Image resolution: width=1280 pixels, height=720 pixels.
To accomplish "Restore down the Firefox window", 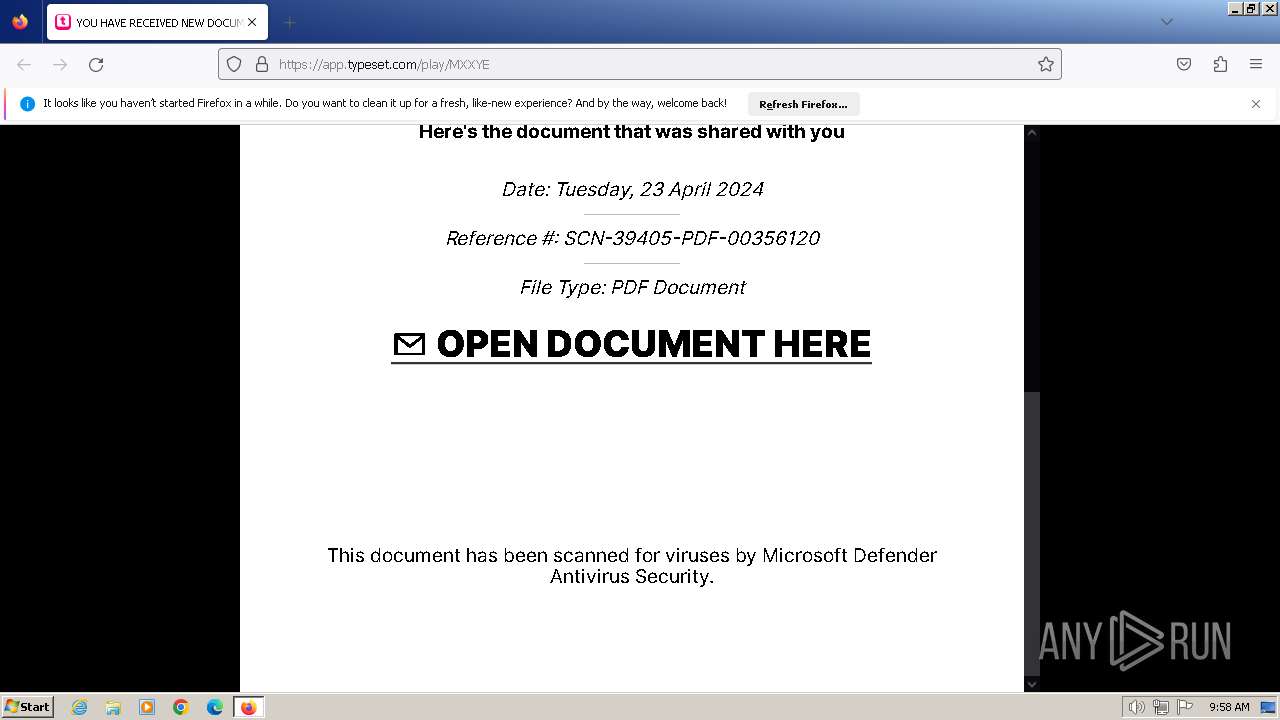I will click(x=1251, y=8).
